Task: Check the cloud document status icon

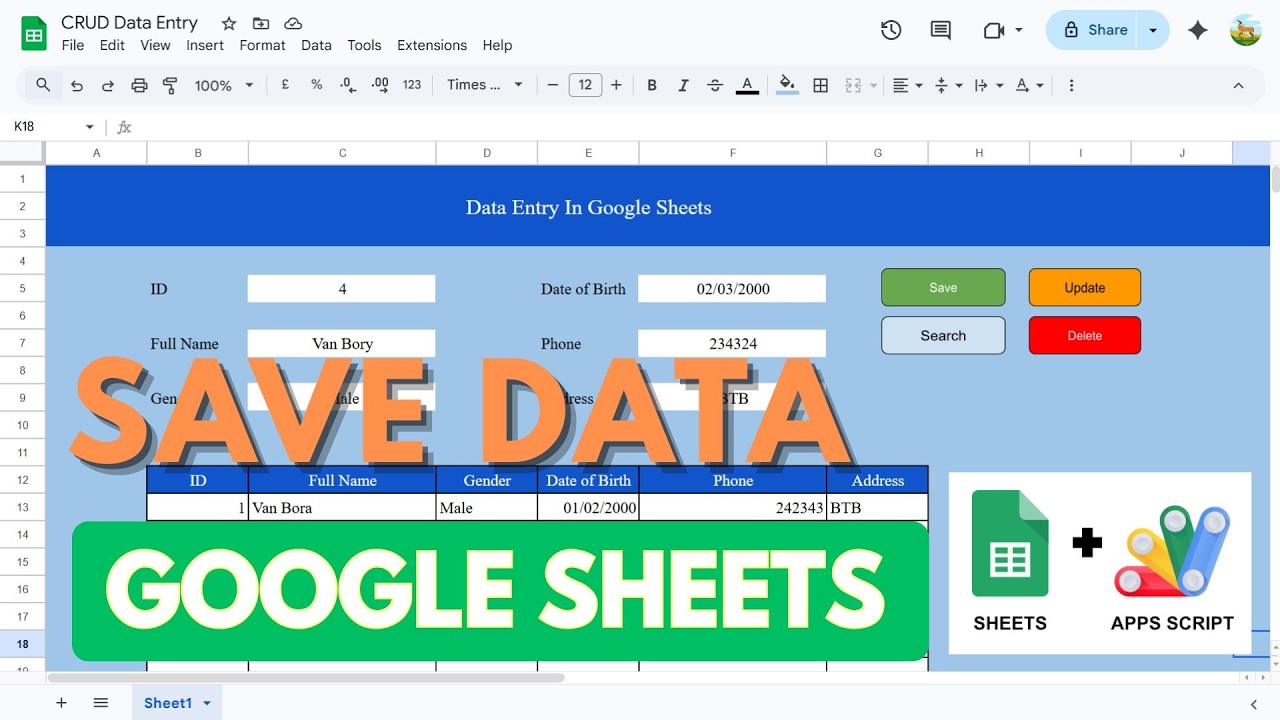Action: tap(293, 23)
